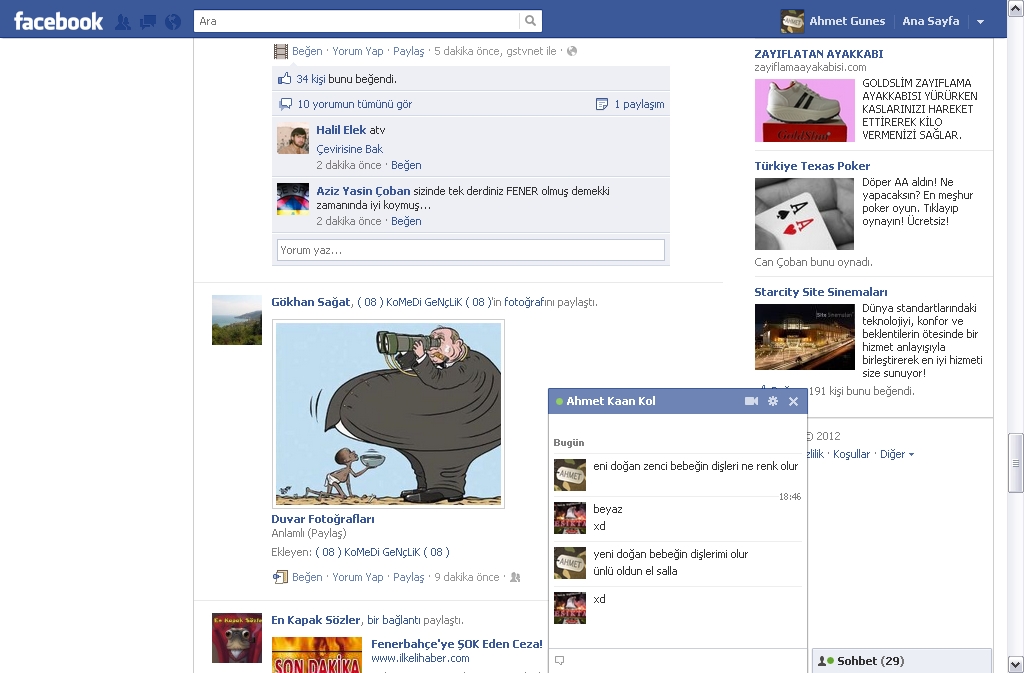Click the share note icon beside 1 paylaşım
The width and height of the screenshot is (1024, 673).
[601, 104]
